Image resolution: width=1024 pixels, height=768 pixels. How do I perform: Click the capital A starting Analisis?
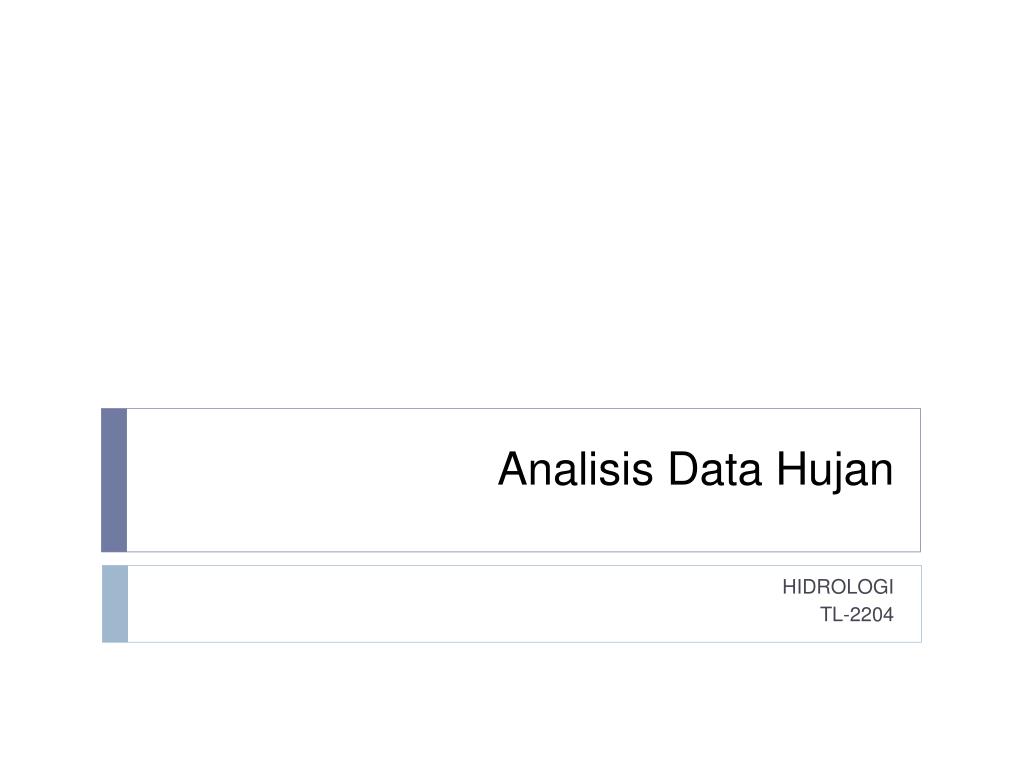(511, 468)
